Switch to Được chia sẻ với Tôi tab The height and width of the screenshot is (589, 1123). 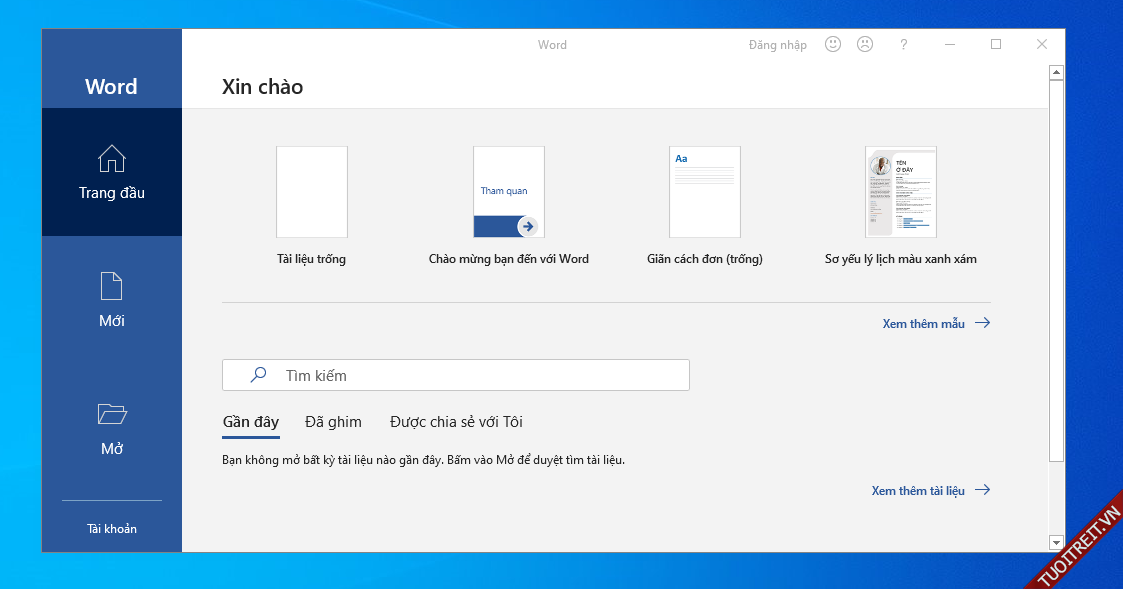click(x=456, y=422)
